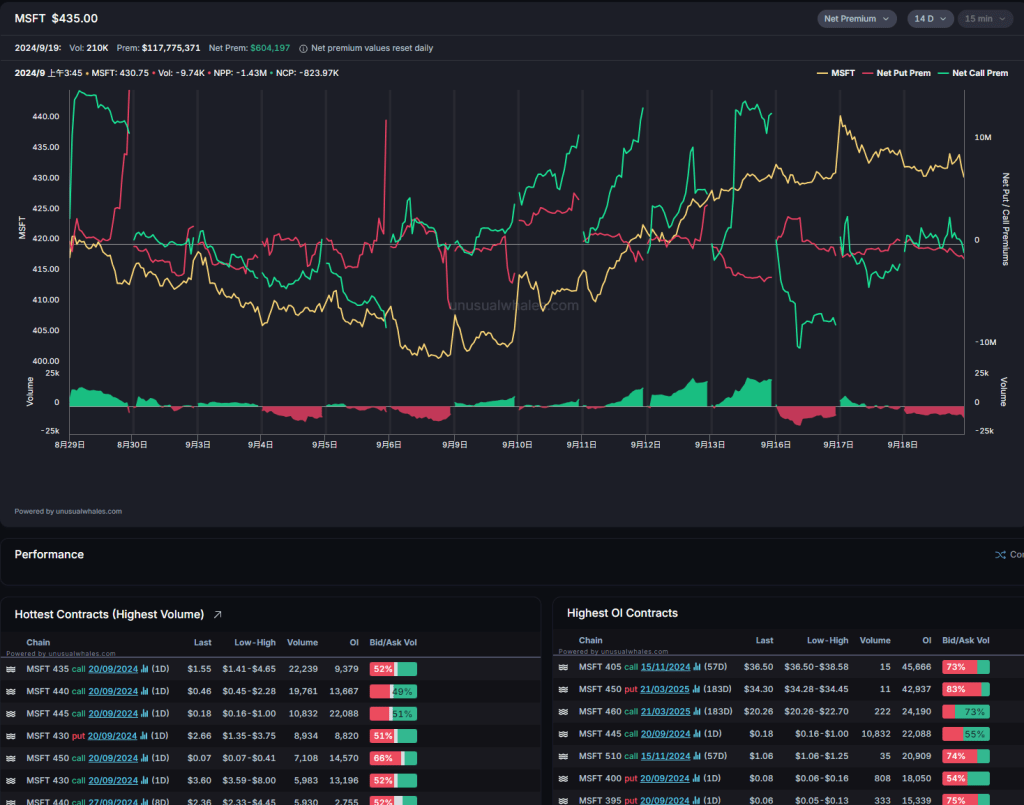Expand the 14 D timeframe dropdown
The width and height of the screenshot is (1024, 805).
coord(930,19)
